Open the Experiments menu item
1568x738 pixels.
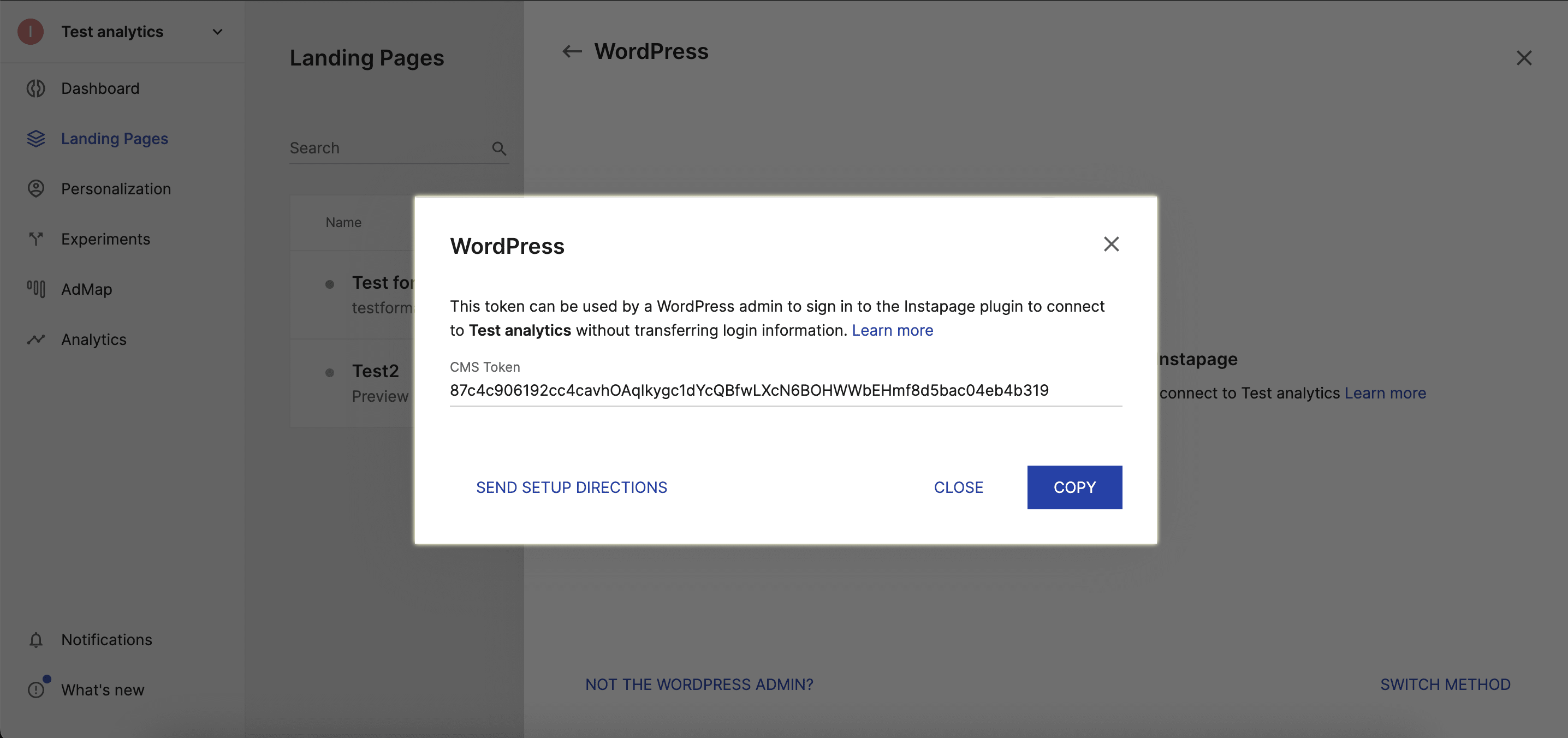coord(105,239)
